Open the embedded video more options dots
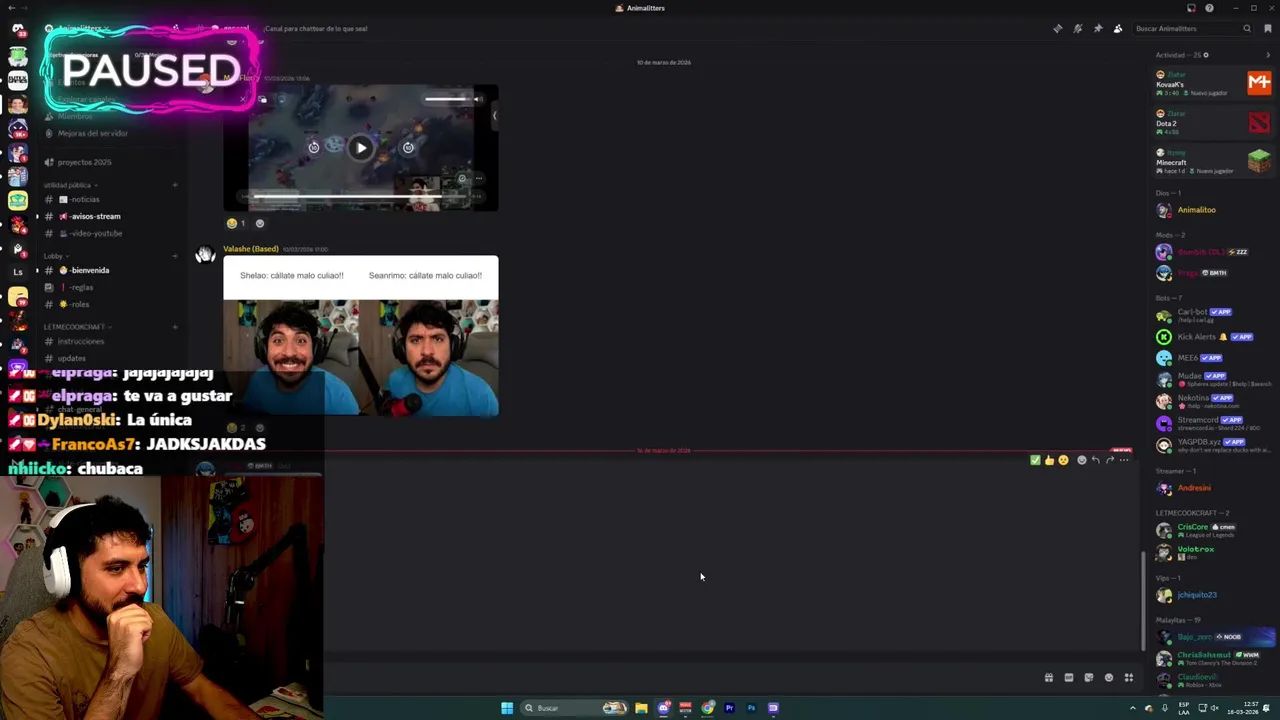The image size is (1280, 720). tap(479, 179)
